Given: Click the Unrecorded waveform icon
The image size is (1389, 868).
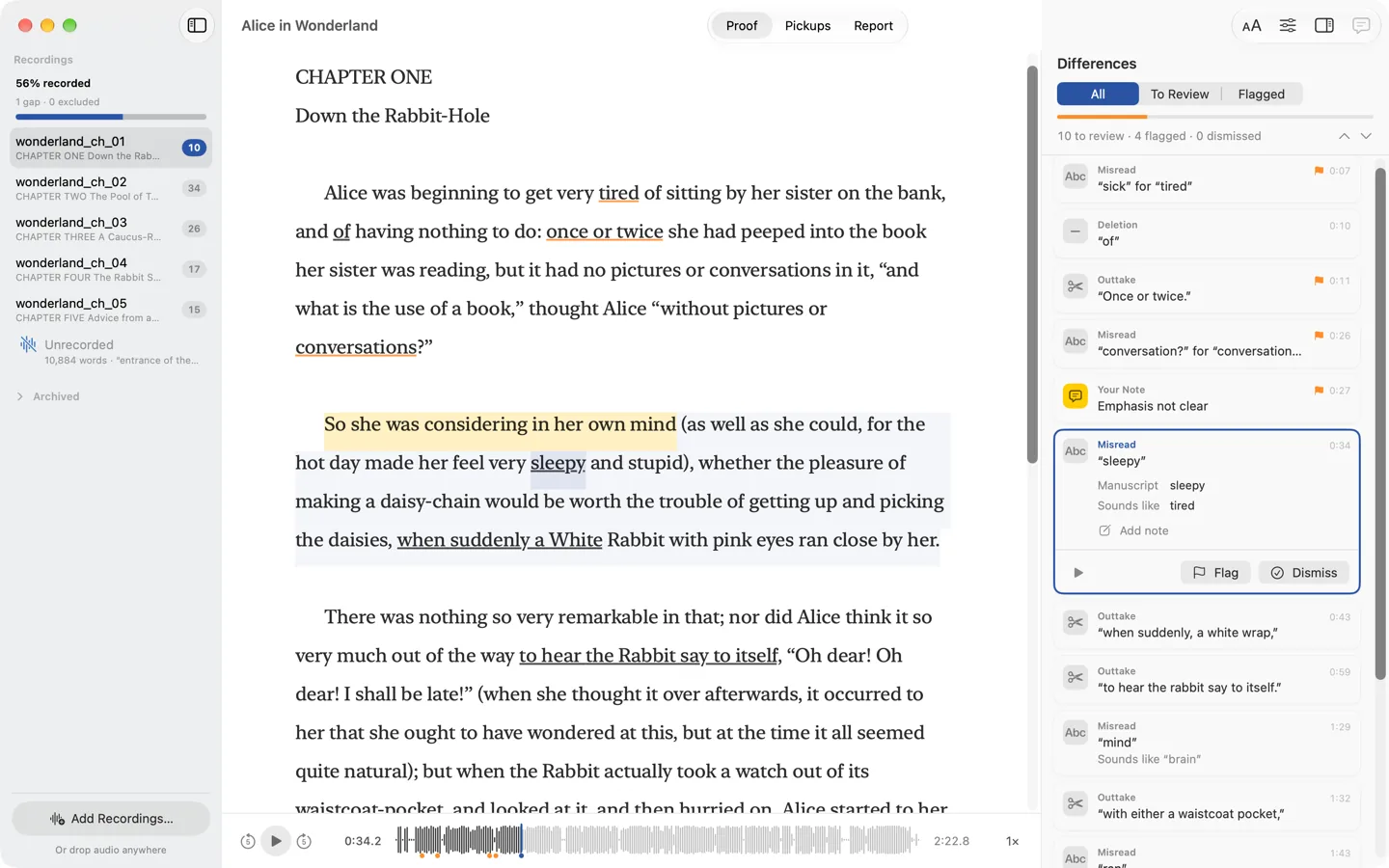Looking at the screenshot, I should [x=28, y=344].
